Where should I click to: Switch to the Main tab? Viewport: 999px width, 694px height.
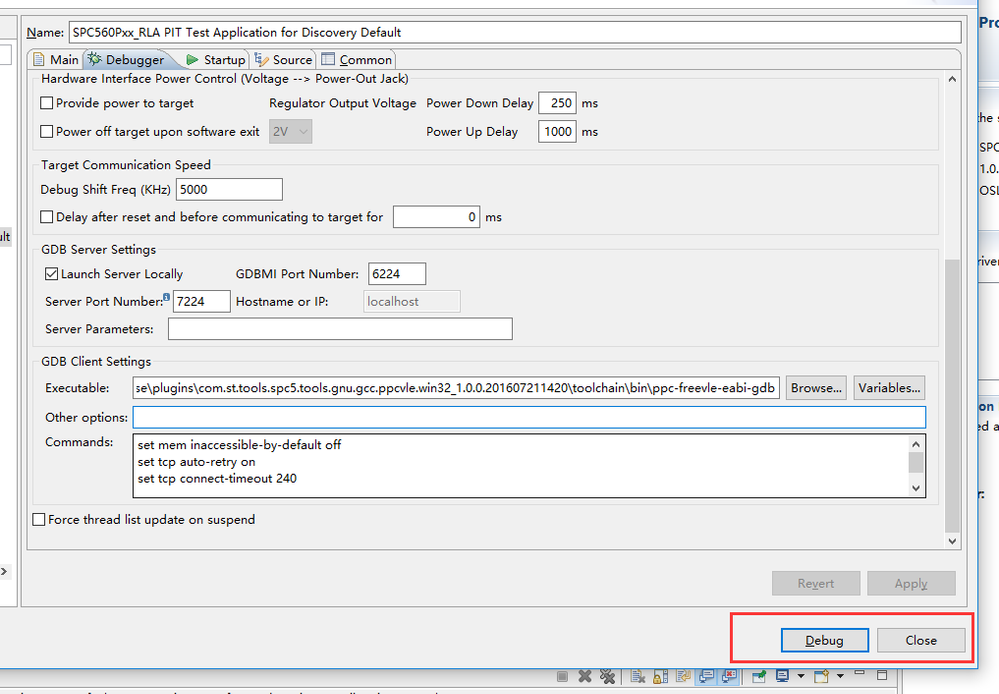tap(56, 59)
